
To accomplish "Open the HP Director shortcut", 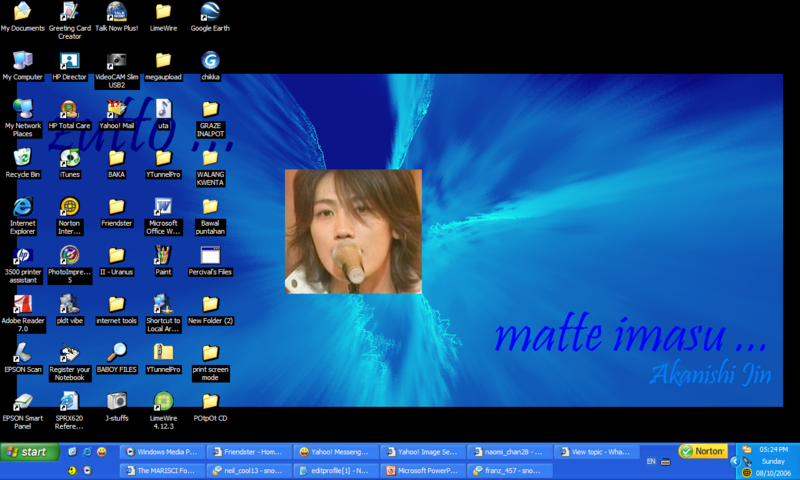I will [69, 60].
